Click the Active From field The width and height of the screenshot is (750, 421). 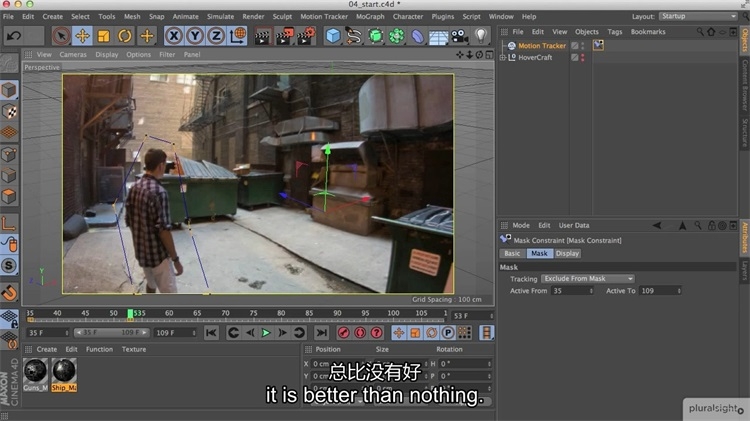click(x=573, y=291)
